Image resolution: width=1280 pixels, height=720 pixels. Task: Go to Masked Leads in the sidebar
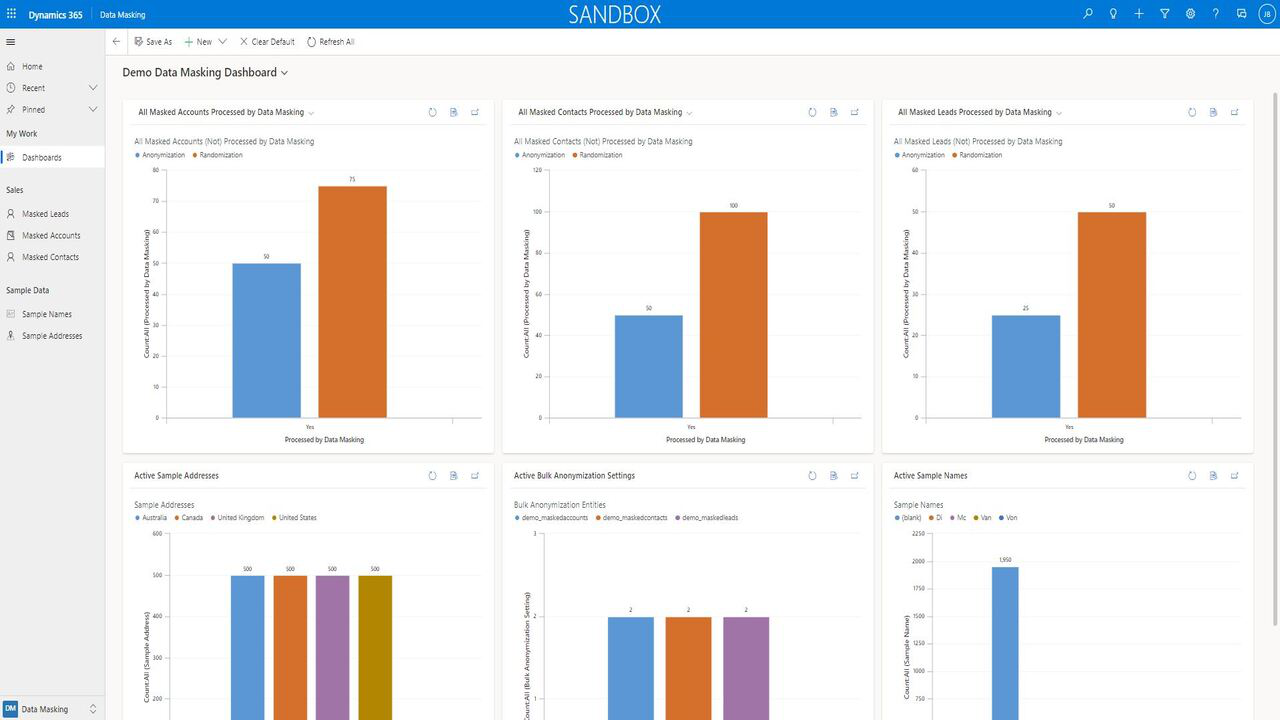(x=45, y=214)
